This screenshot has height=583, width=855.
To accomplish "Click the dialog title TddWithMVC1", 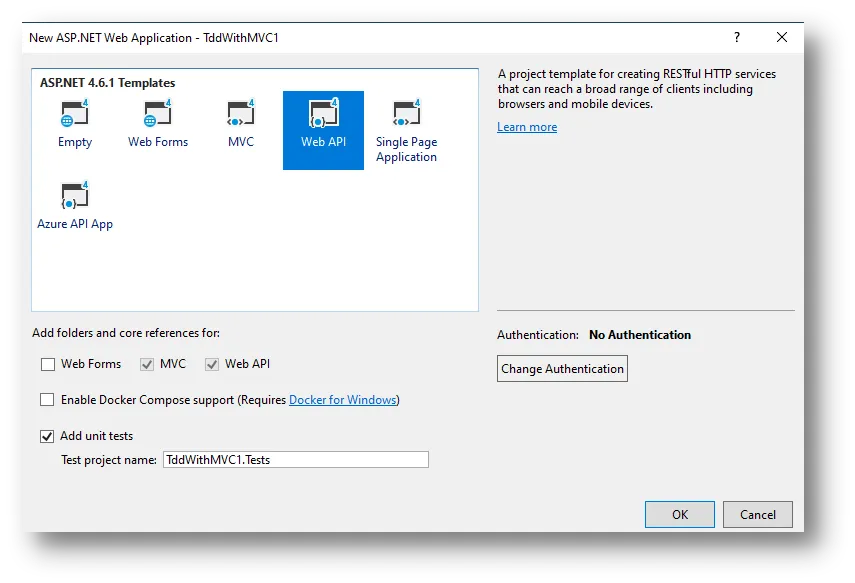I will [x=154, y=38].
